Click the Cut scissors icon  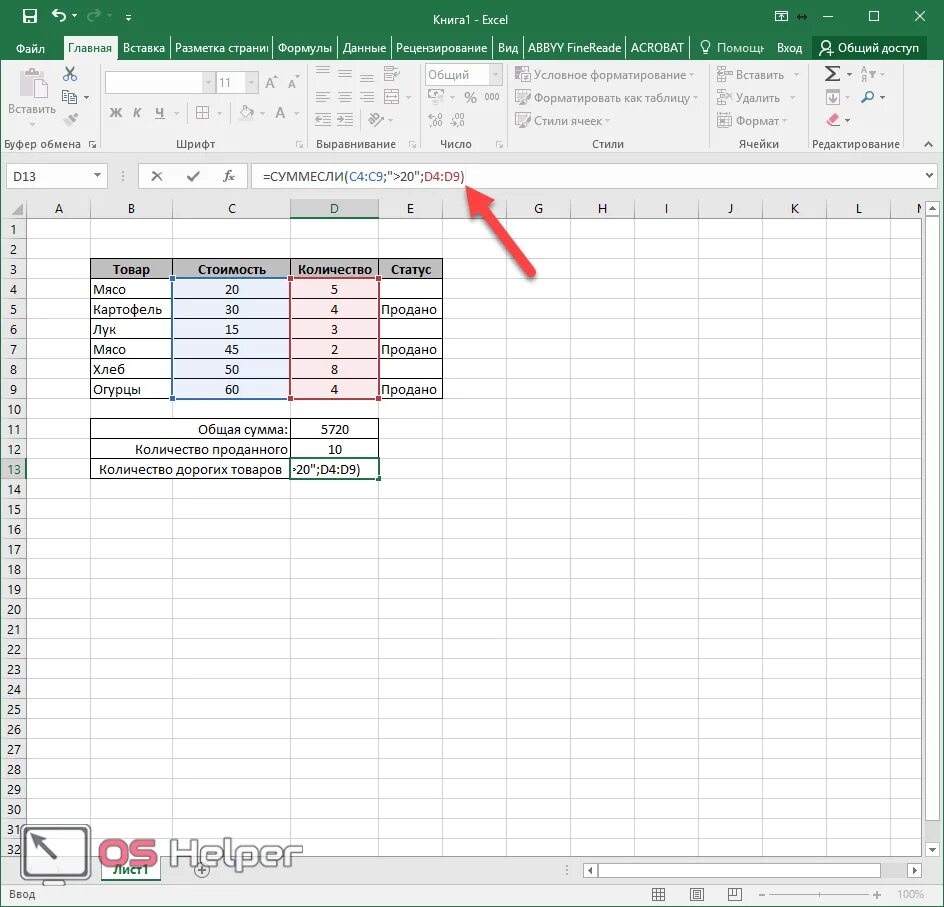coord(70,74)
